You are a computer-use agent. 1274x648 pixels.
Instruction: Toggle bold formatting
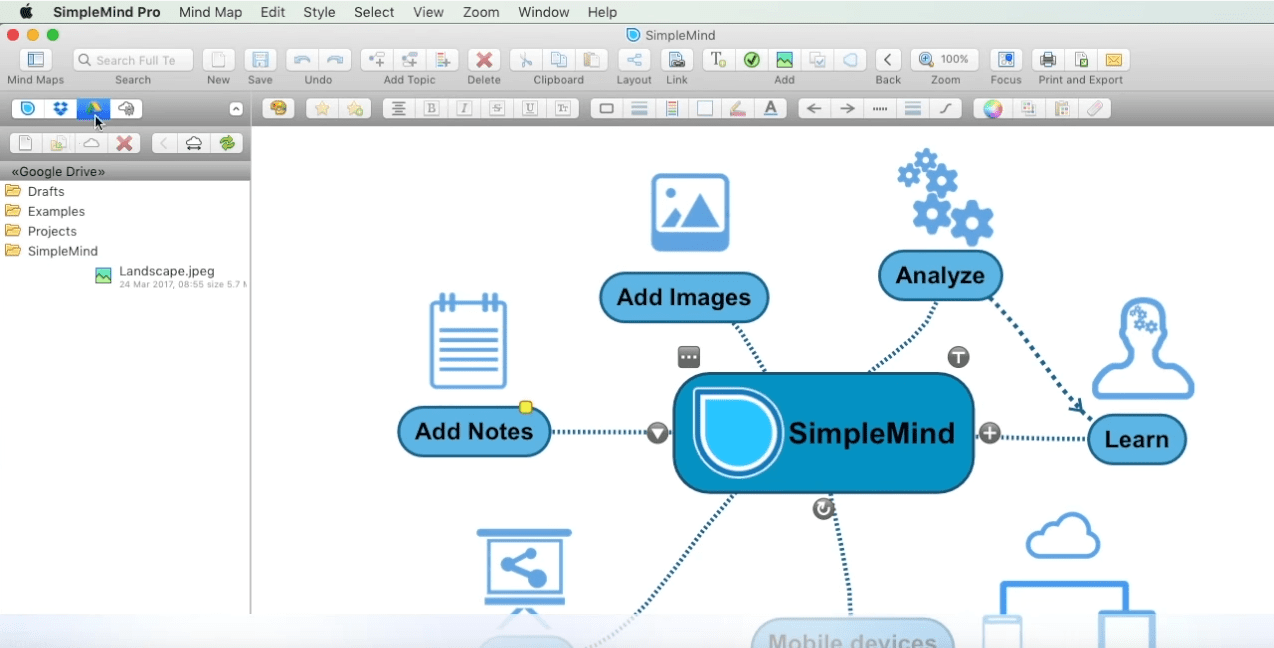[432, 109]
